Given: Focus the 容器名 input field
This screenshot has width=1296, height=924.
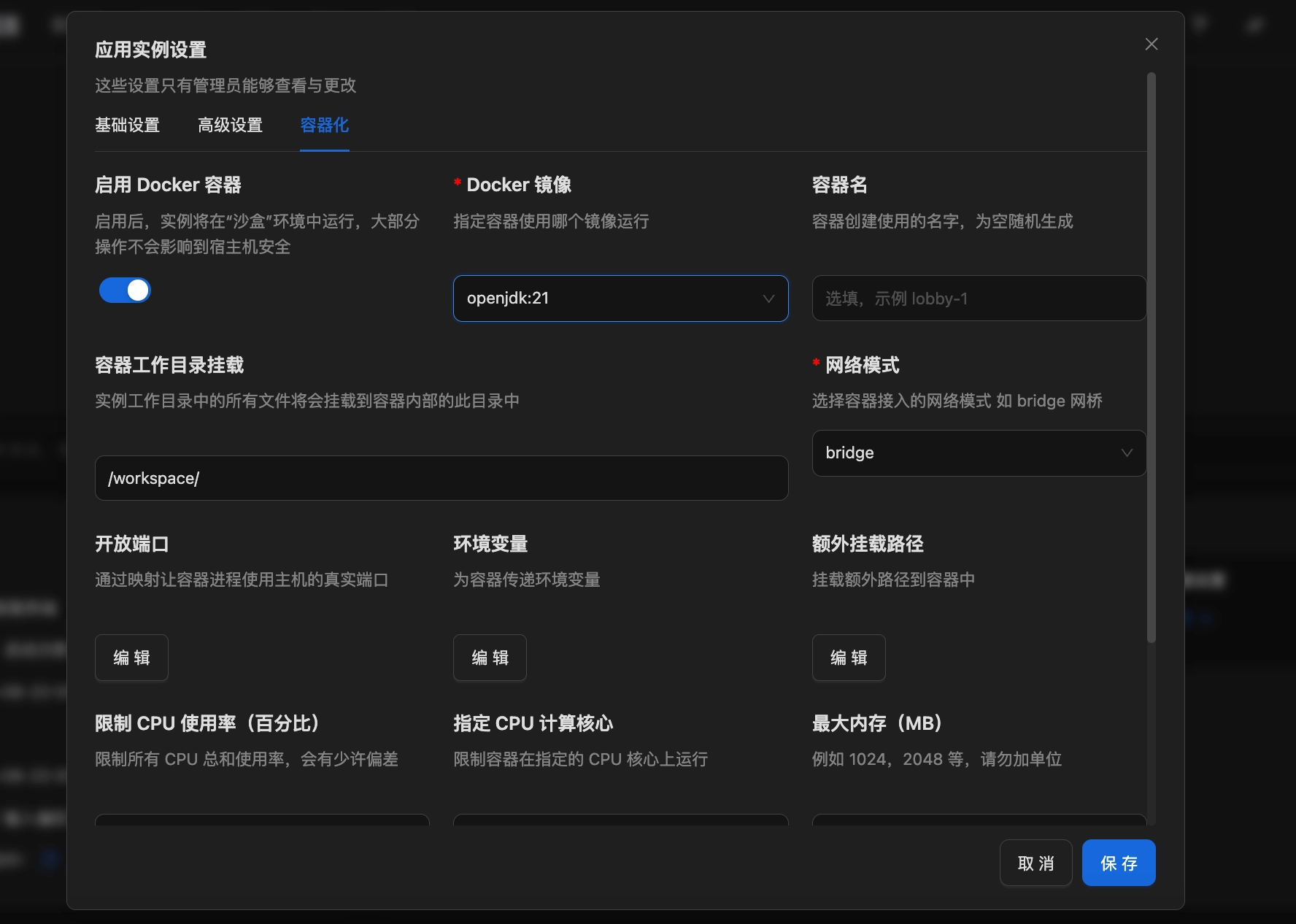Looking at the screenshot, I should coord(978,299).
